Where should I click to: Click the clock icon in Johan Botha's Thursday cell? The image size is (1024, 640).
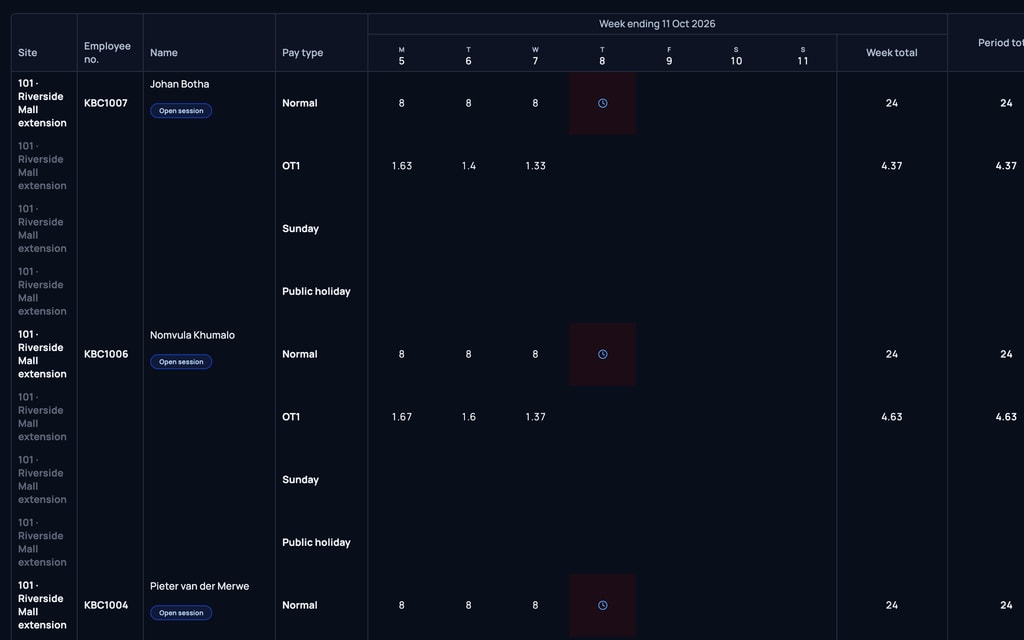point(603,103)
